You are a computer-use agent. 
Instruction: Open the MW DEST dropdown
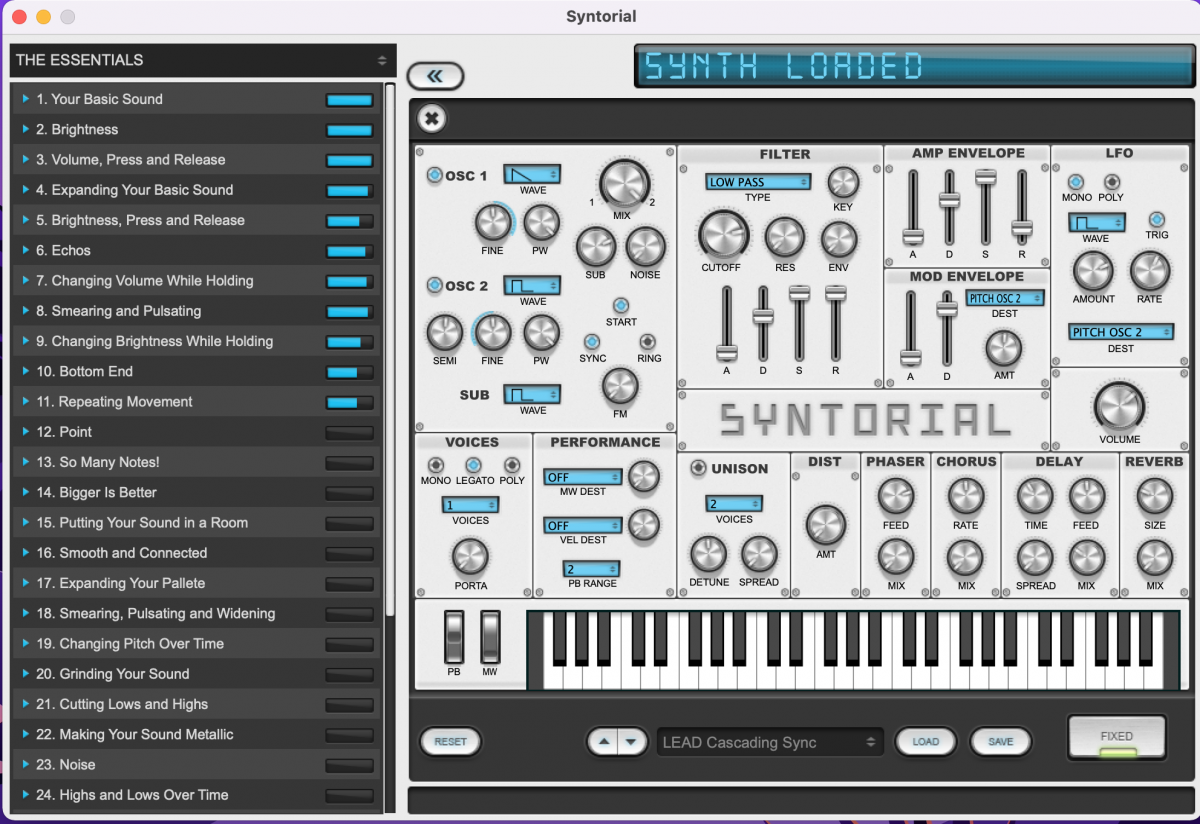pos(583,477)
